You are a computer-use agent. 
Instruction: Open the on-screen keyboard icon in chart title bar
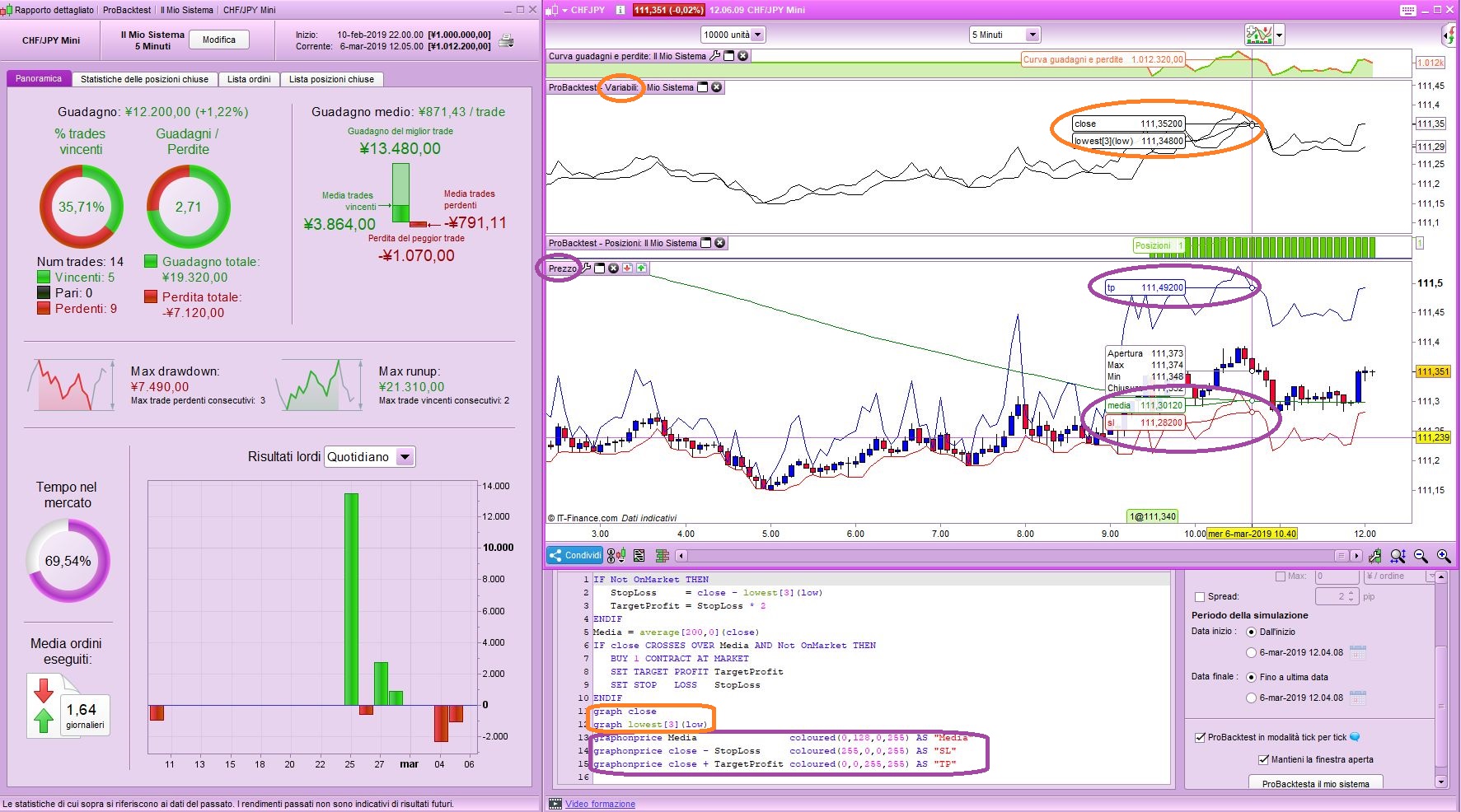(x=1407, y=10)
